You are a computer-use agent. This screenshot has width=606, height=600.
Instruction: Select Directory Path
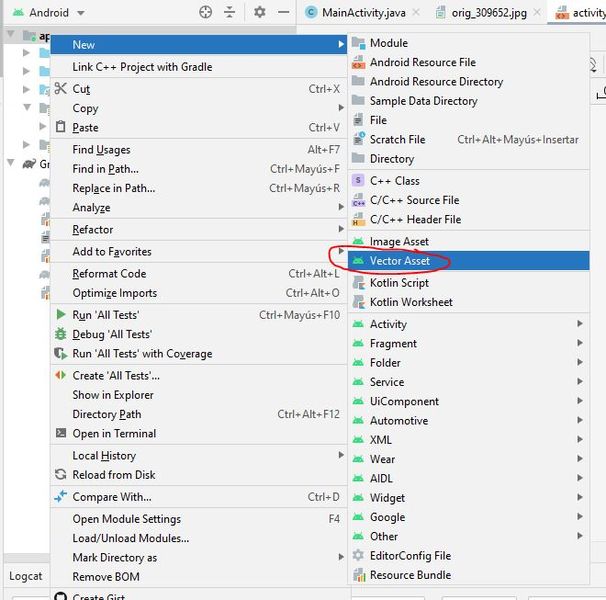[x=199, y=414]
